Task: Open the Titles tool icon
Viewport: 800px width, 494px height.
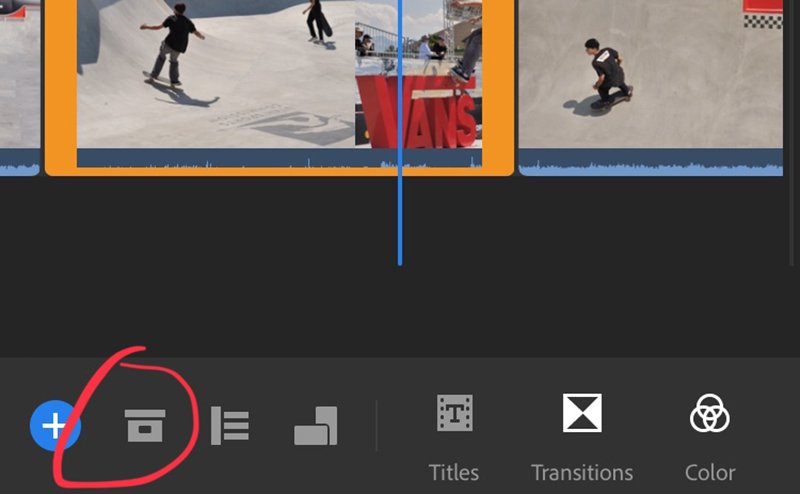Action: [454, 412]
